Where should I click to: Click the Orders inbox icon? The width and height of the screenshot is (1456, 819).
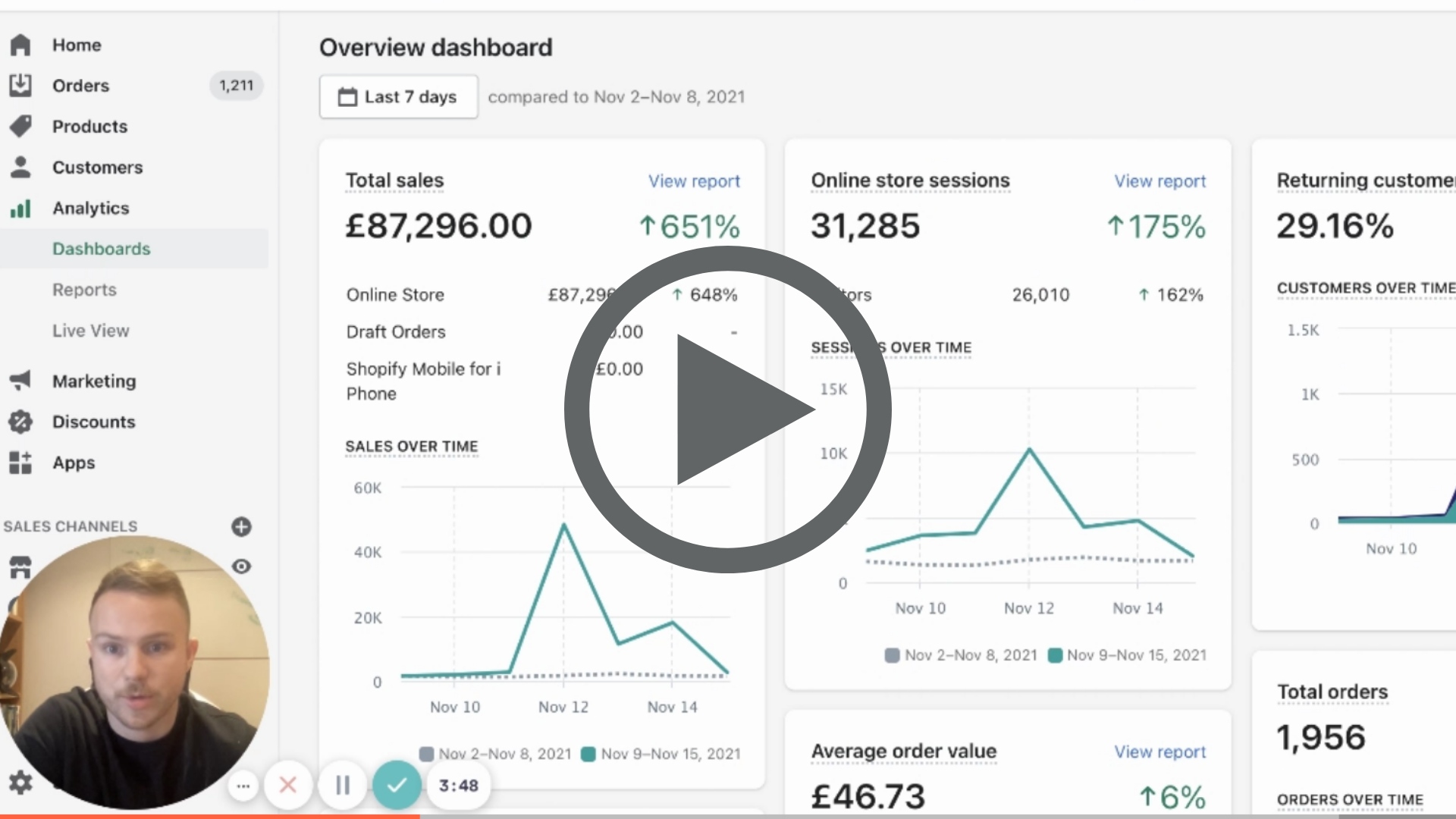click(x=20, y=85)
